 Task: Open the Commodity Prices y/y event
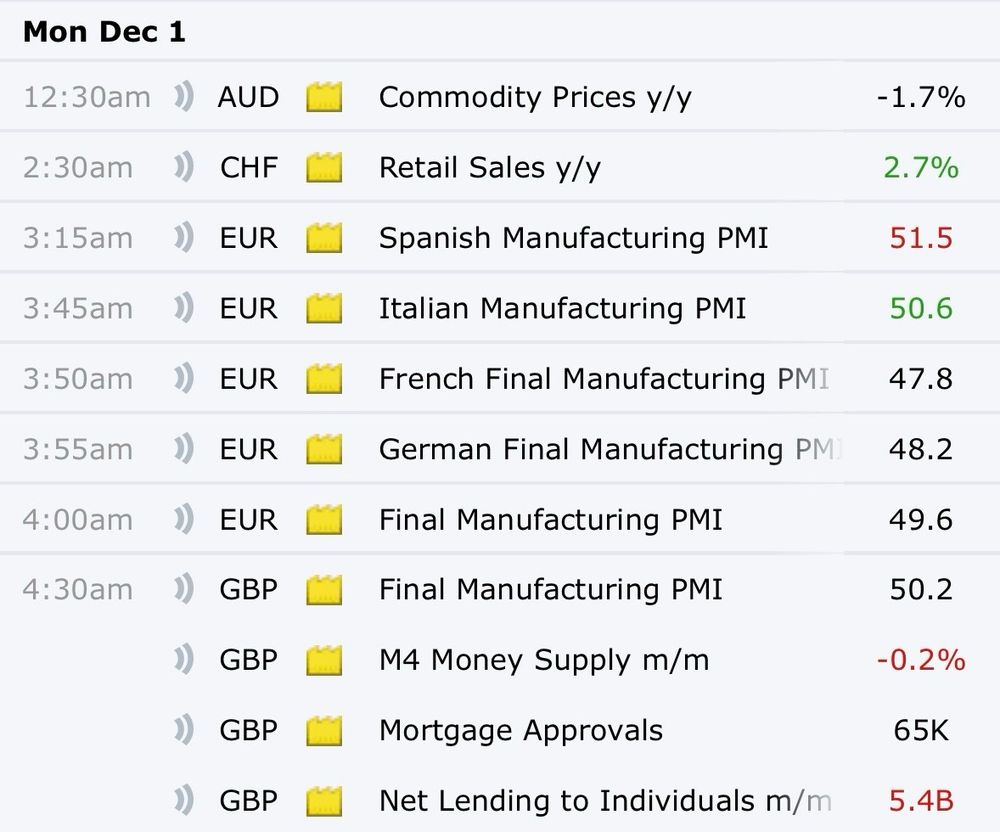[x=535, y=97]
